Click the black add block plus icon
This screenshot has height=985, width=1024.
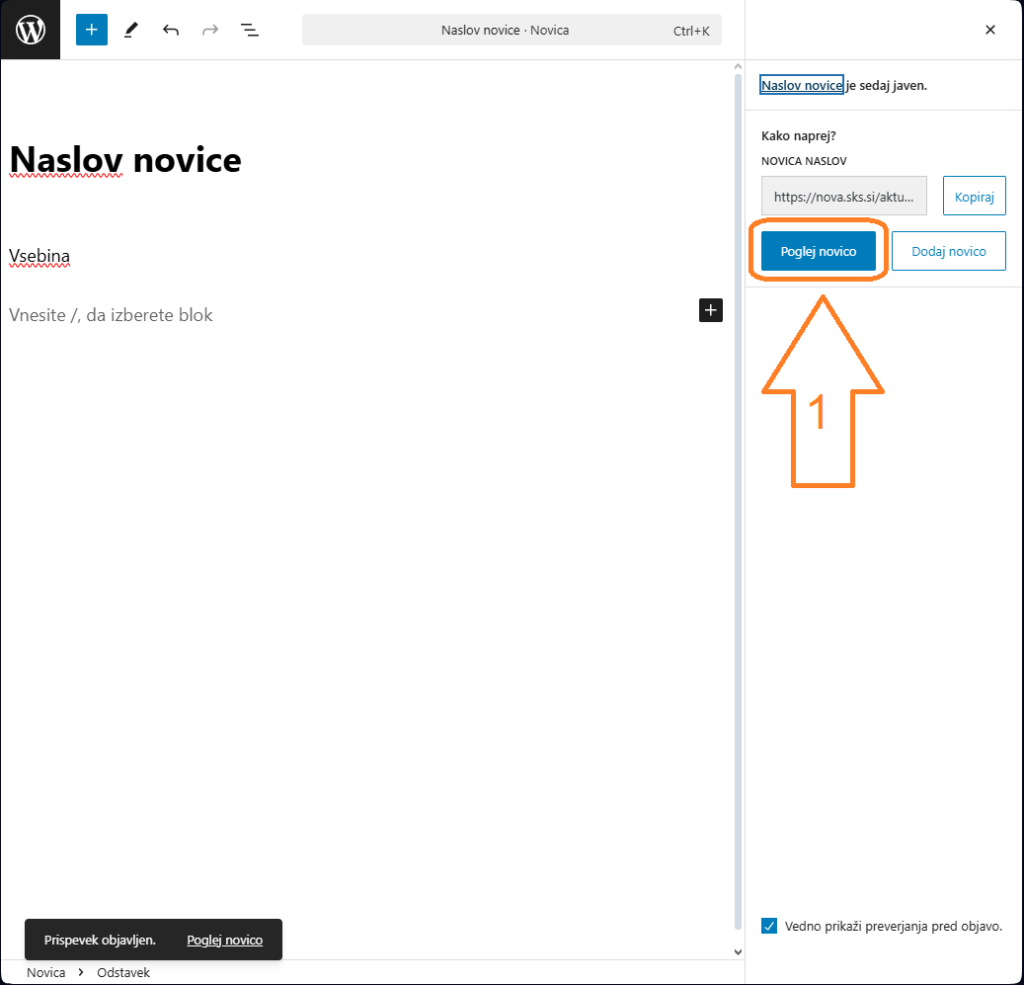(x=710, y=310)
